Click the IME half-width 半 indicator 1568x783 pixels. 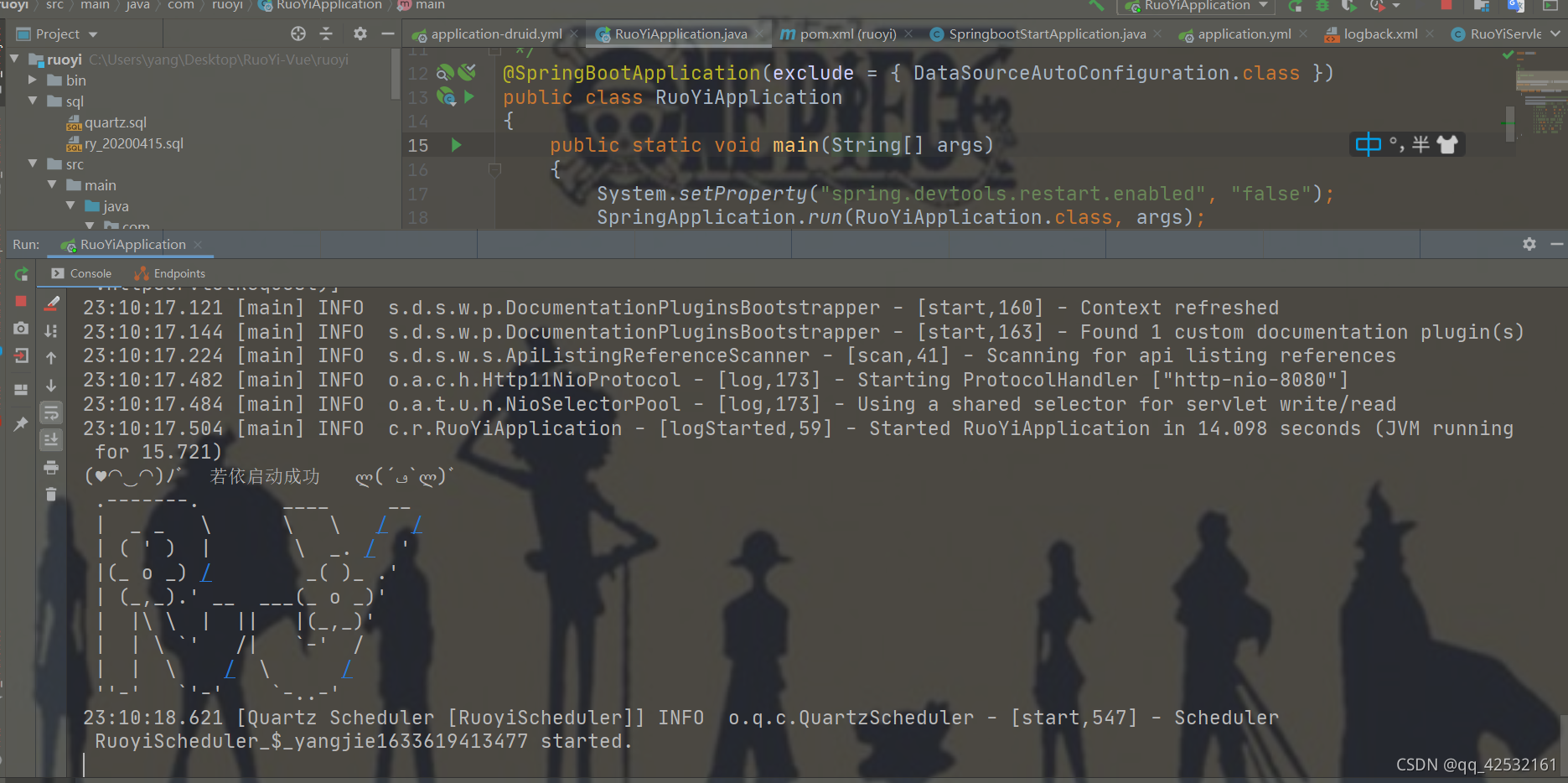pyautogui.click(x=1421, y=144)
